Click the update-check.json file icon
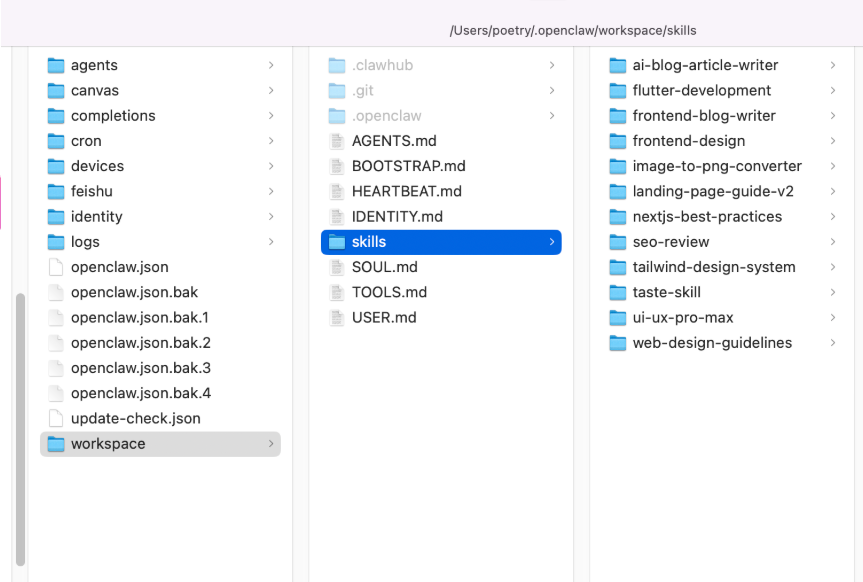 click(56, 418)
